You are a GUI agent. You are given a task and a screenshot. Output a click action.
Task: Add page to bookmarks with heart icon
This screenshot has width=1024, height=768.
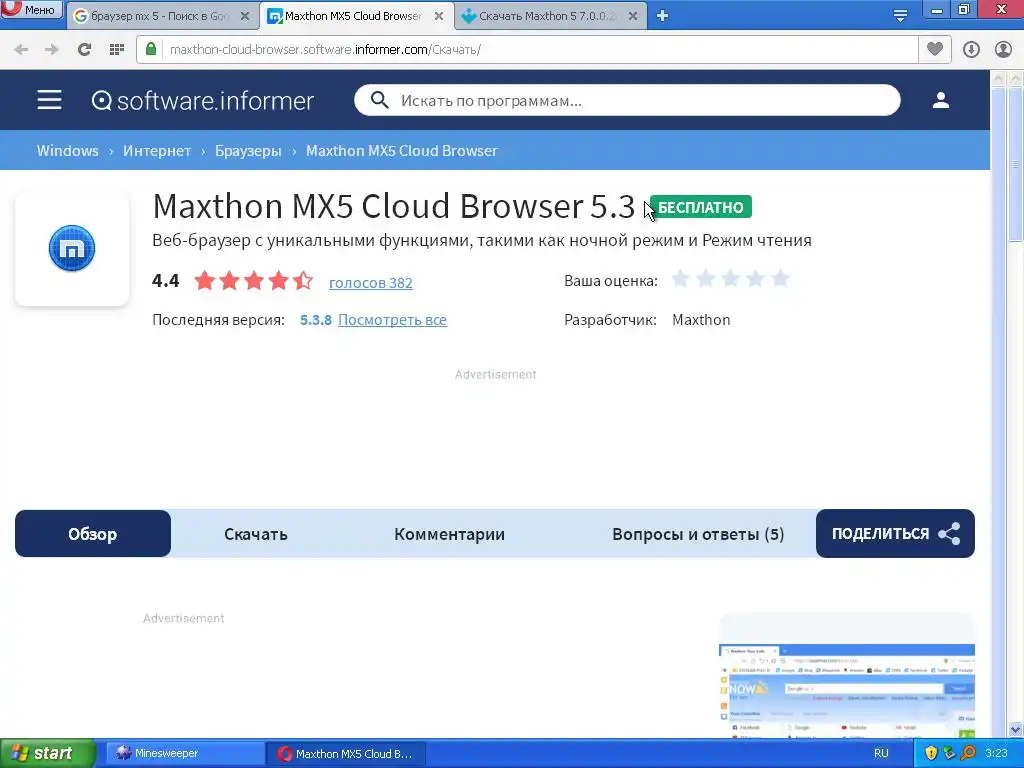point(935,49)
